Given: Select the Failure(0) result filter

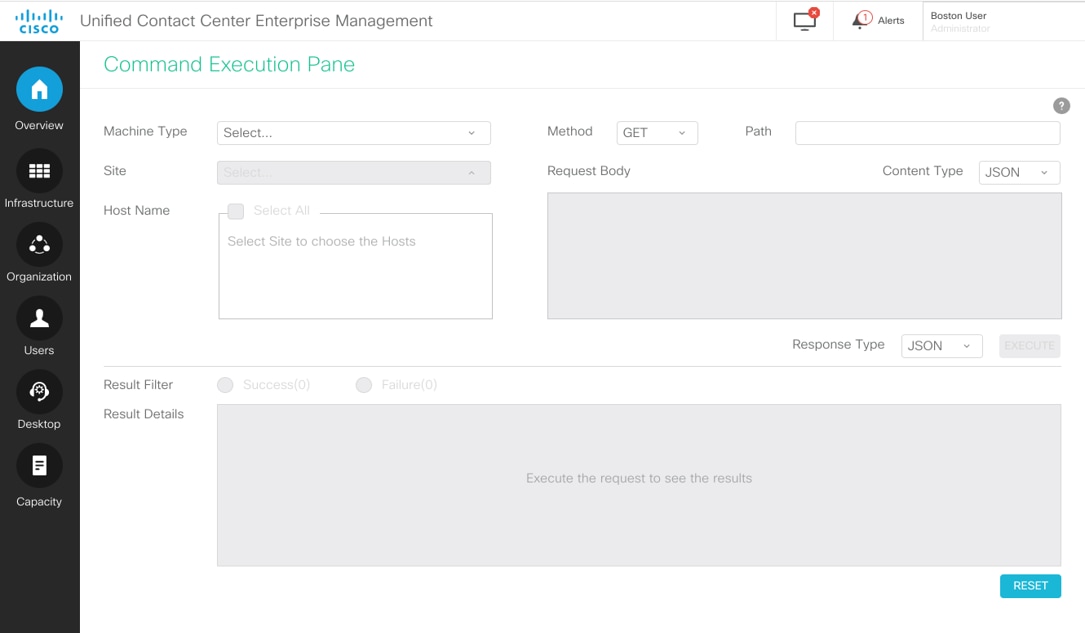Looking at the screenshot, I should [x=364, y=385].
